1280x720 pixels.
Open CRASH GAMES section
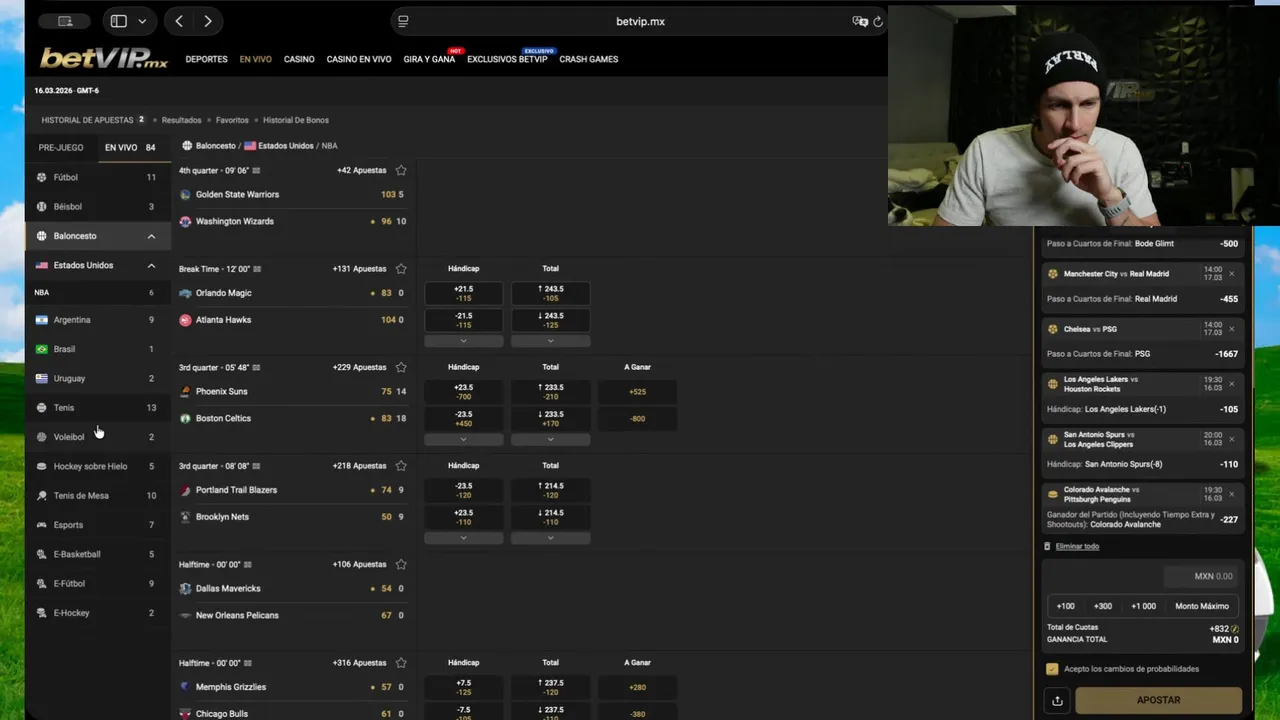pos(589,59)
